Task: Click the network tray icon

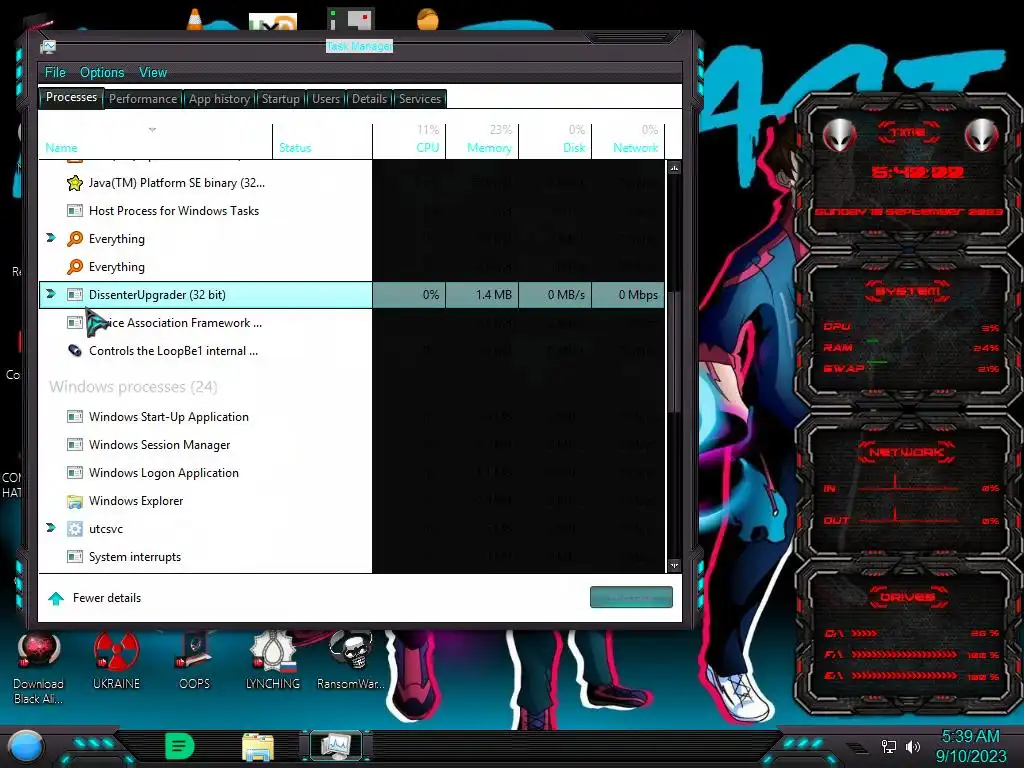Action: tap(888, 746)
